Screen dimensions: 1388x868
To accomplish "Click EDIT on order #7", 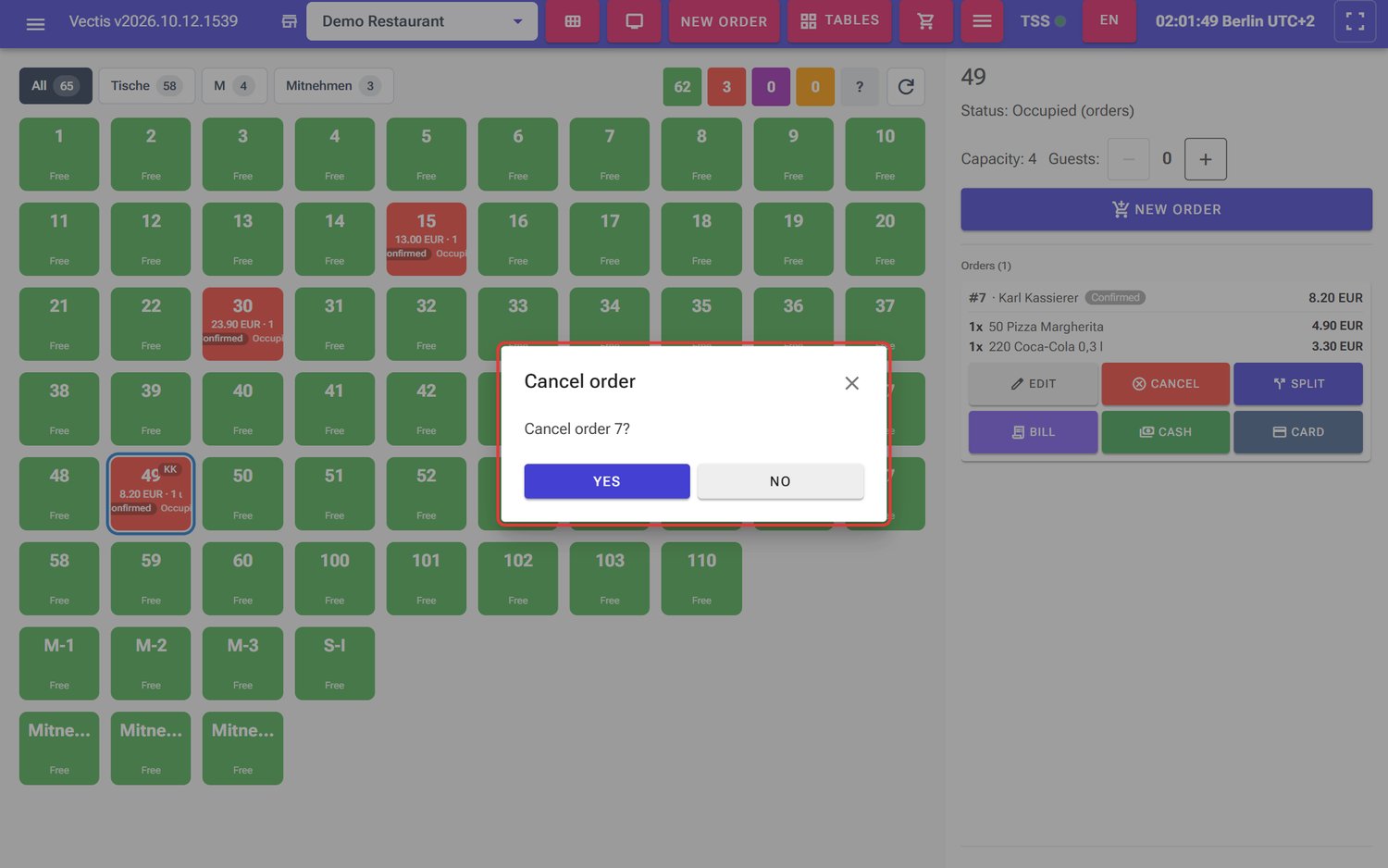I will (x=1033, y=383).
